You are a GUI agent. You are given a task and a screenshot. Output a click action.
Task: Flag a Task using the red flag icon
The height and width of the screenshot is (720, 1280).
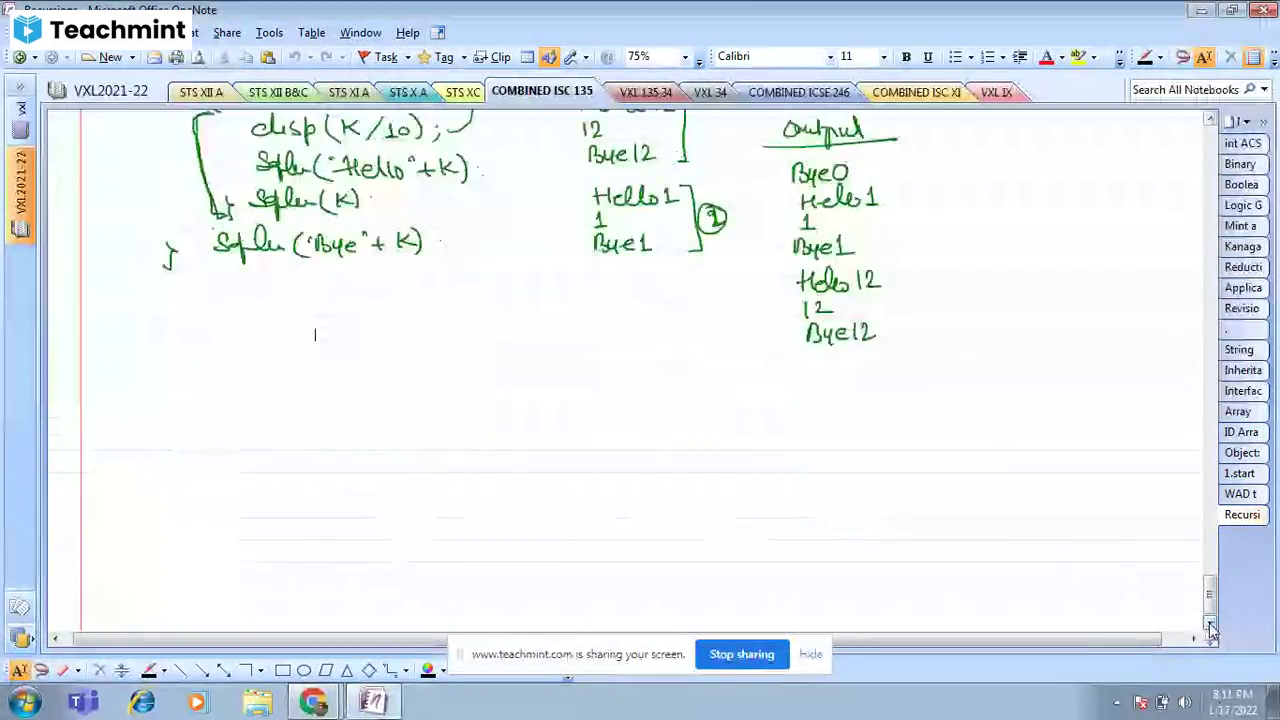coord(363,57)
